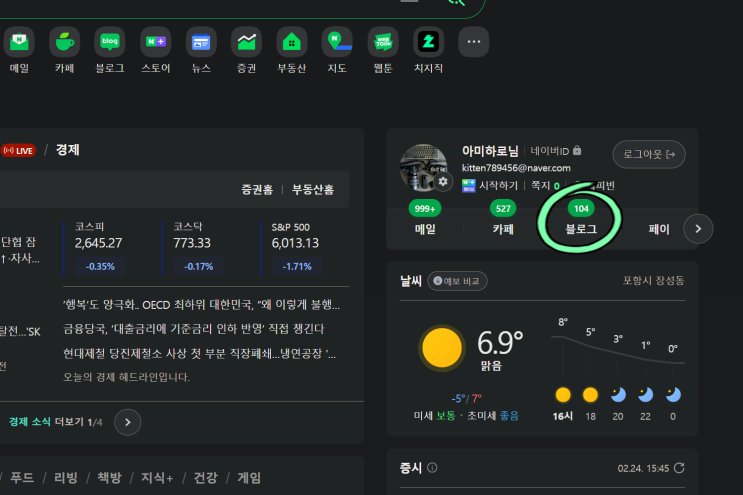Open 메일 with the 999+ badge in profile
Screen dimensions: 743x495
pos(425,218)
